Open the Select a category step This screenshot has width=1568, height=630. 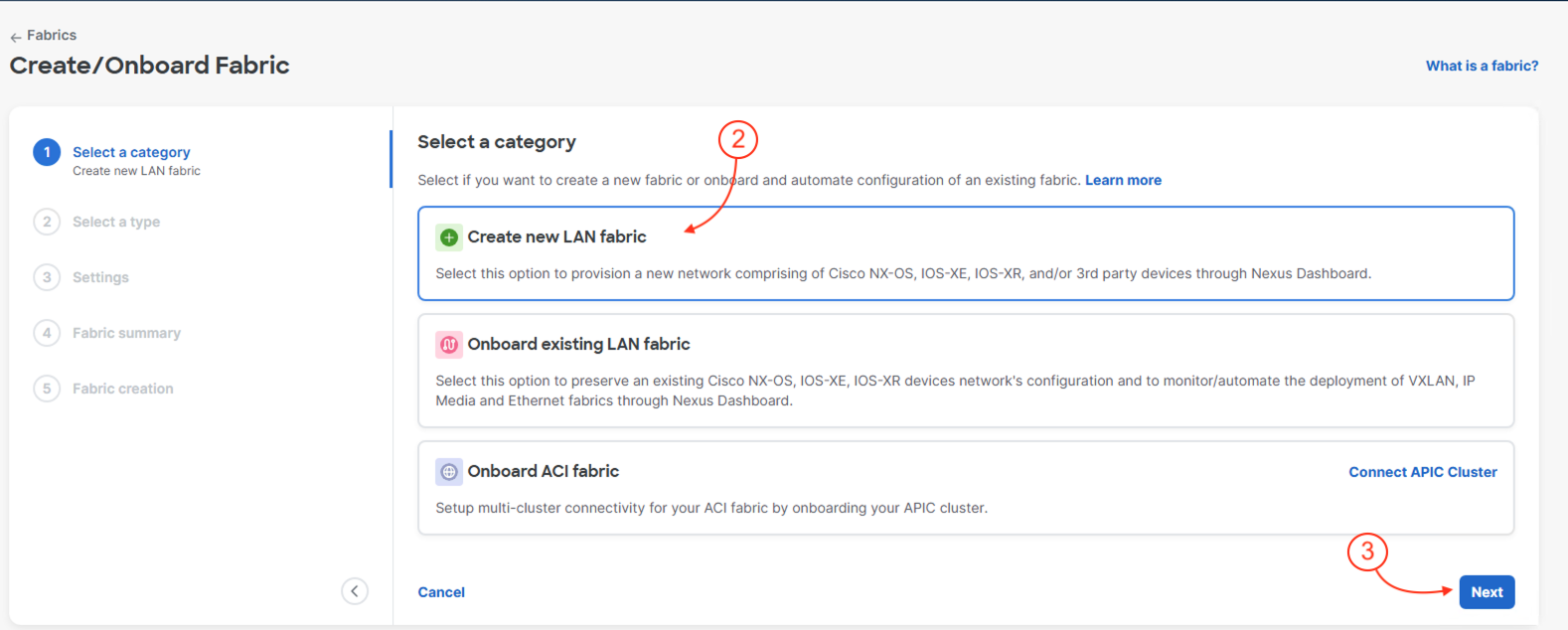(x=131, y=152)
